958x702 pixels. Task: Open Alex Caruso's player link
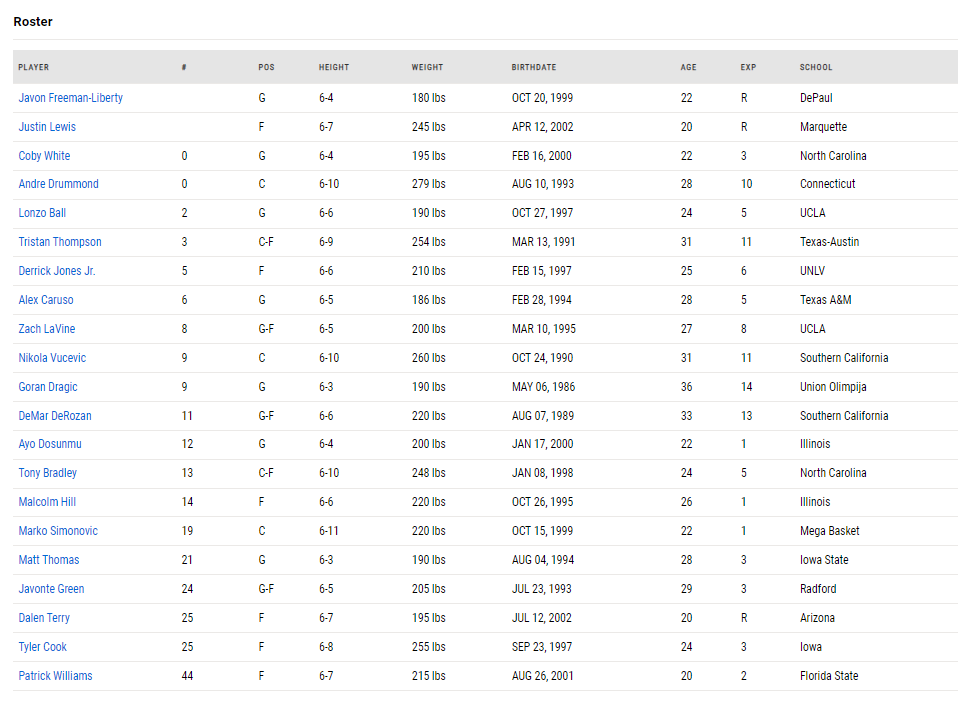[x=46, y=299]
